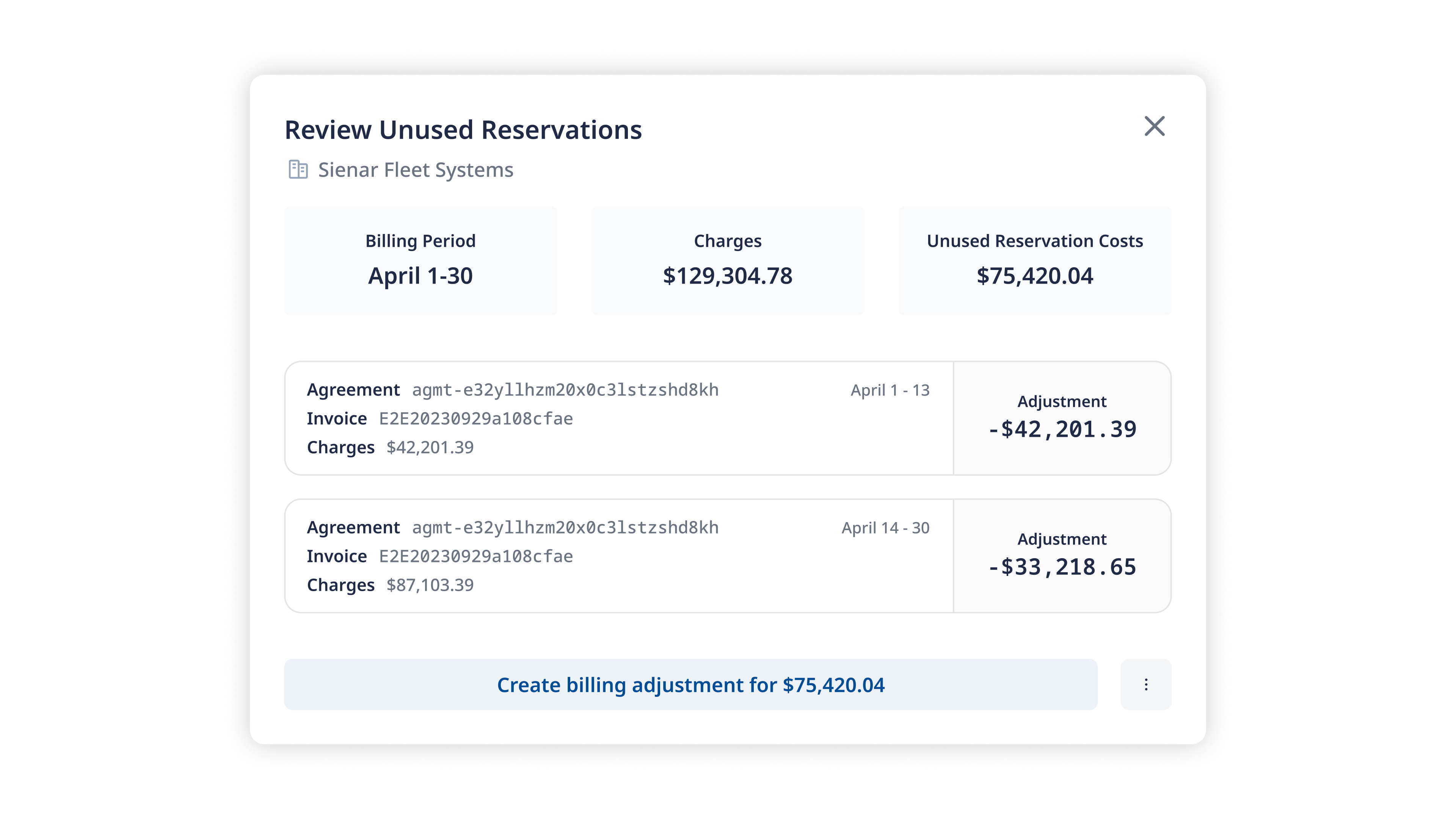Click the invoice number in April 14 - 30 row

tap(476, 557)
